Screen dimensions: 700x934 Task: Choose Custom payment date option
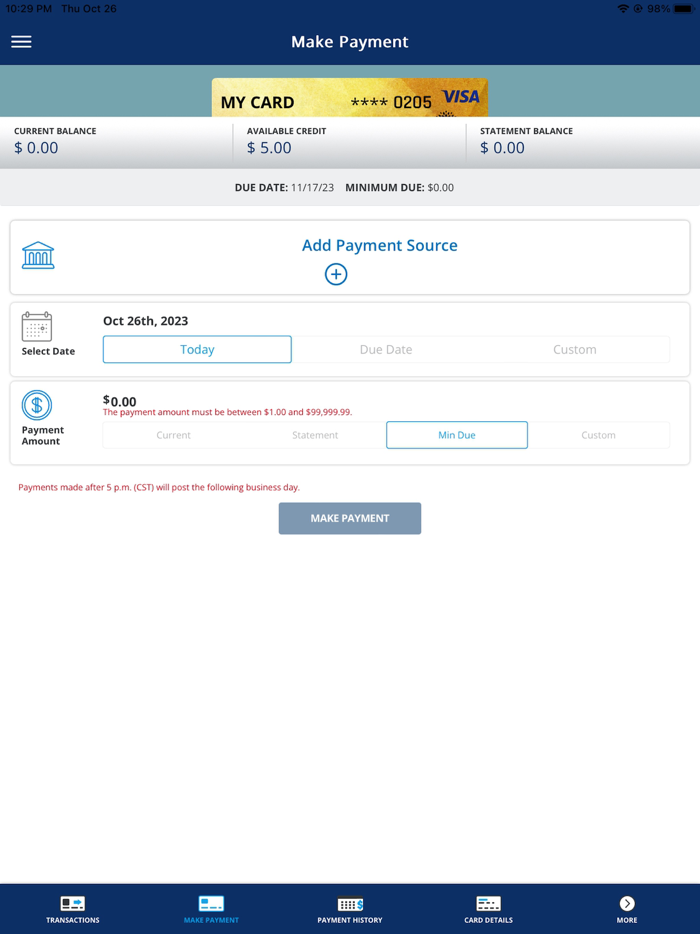(x=575, y=350)
